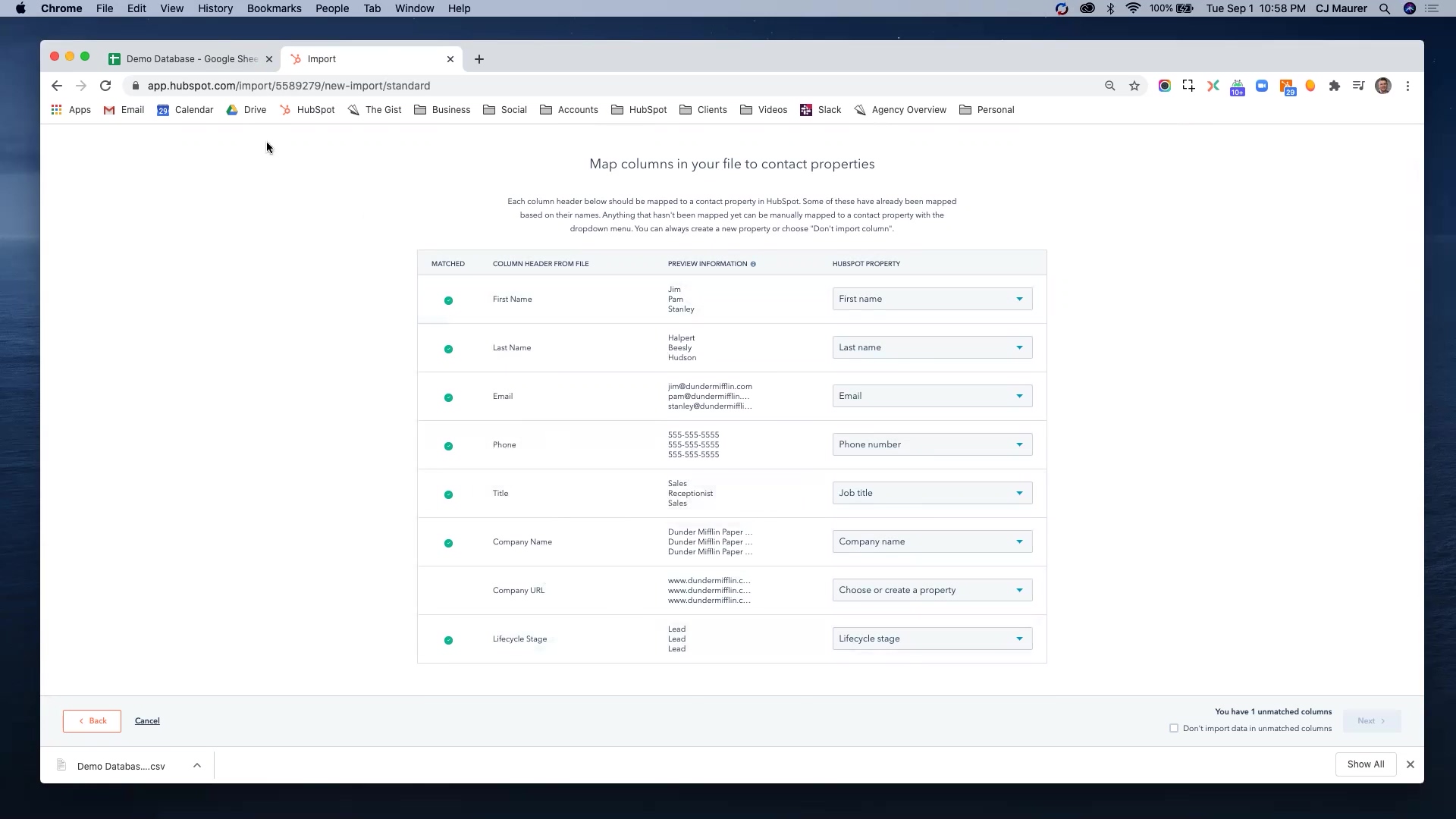Open the Calendar bookmark

185,110
